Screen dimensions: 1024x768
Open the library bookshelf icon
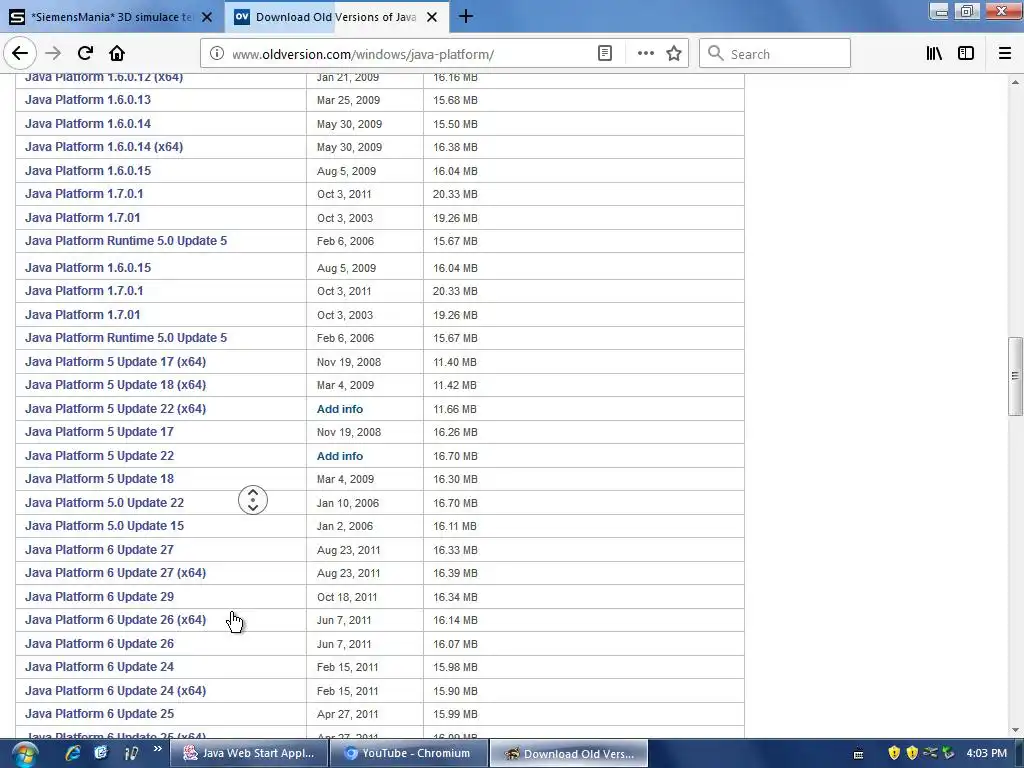tap(934, 54)
